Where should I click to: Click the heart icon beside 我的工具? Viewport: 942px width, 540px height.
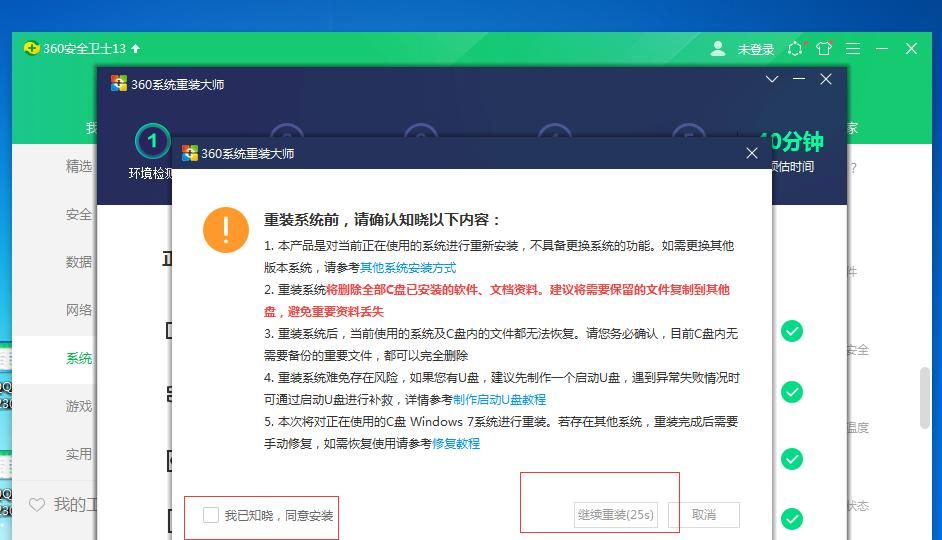coord(37,505)
